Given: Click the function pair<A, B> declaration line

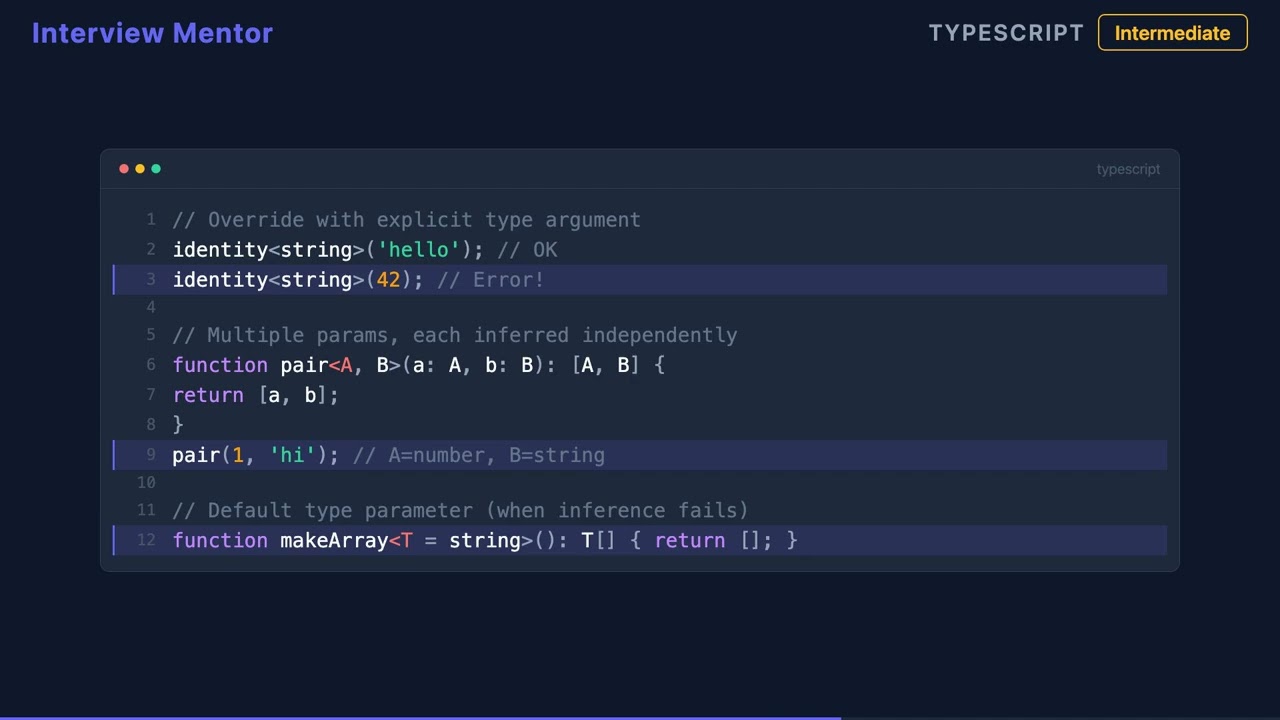Looking at the screenshot, I should coord(419,365).
